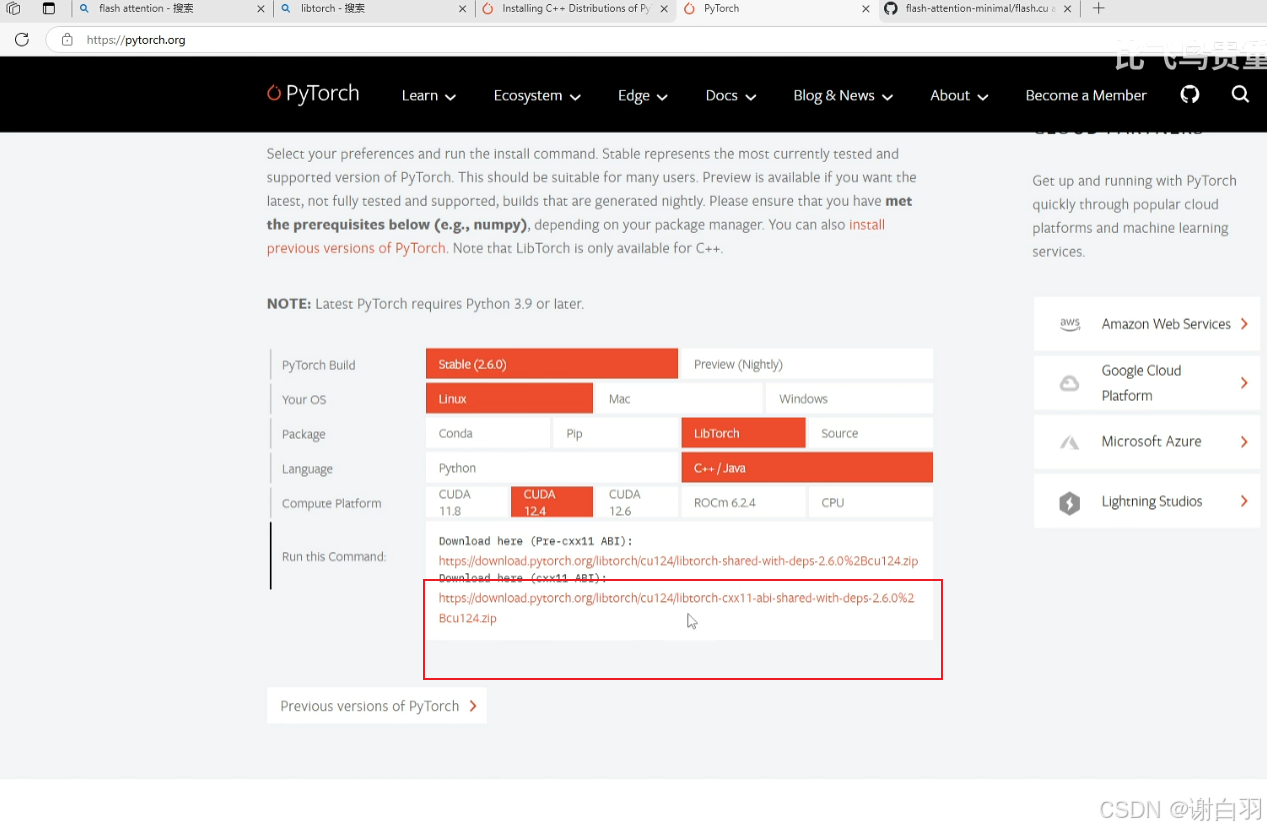The image size is (1267, 831).
Task: Open Amazon Web Services chevron arrow
Action: click(x=1244, y=324)
